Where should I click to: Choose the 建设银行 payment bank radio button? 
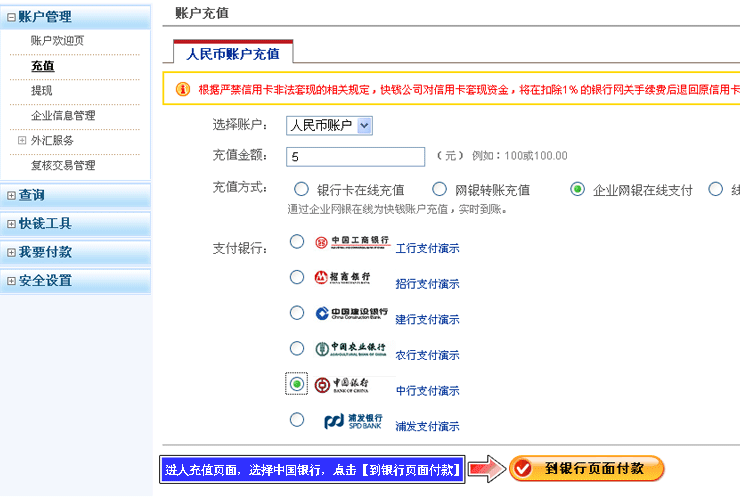pos(297,313)
